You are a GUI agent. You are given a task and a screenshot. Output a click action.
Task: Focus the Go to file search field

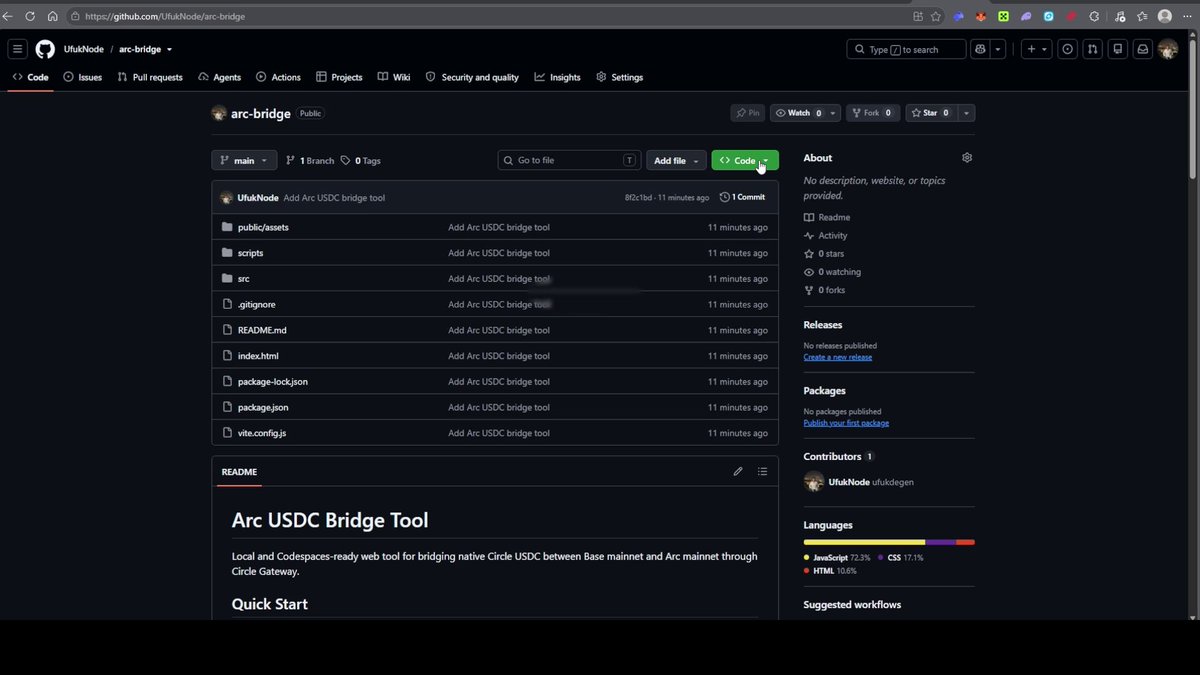568,161
